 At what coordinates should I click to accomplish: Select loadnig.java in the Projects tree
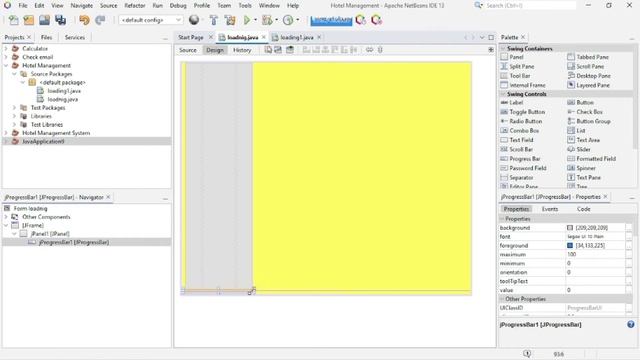(x=62, y=99)
